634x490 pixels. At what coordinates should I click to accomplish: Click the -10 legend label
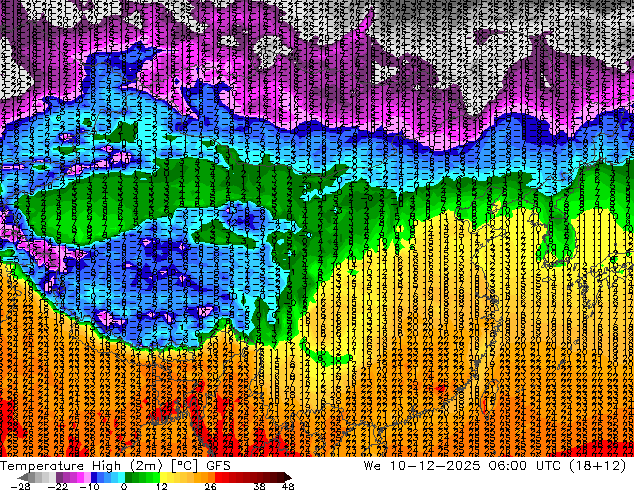89,486
